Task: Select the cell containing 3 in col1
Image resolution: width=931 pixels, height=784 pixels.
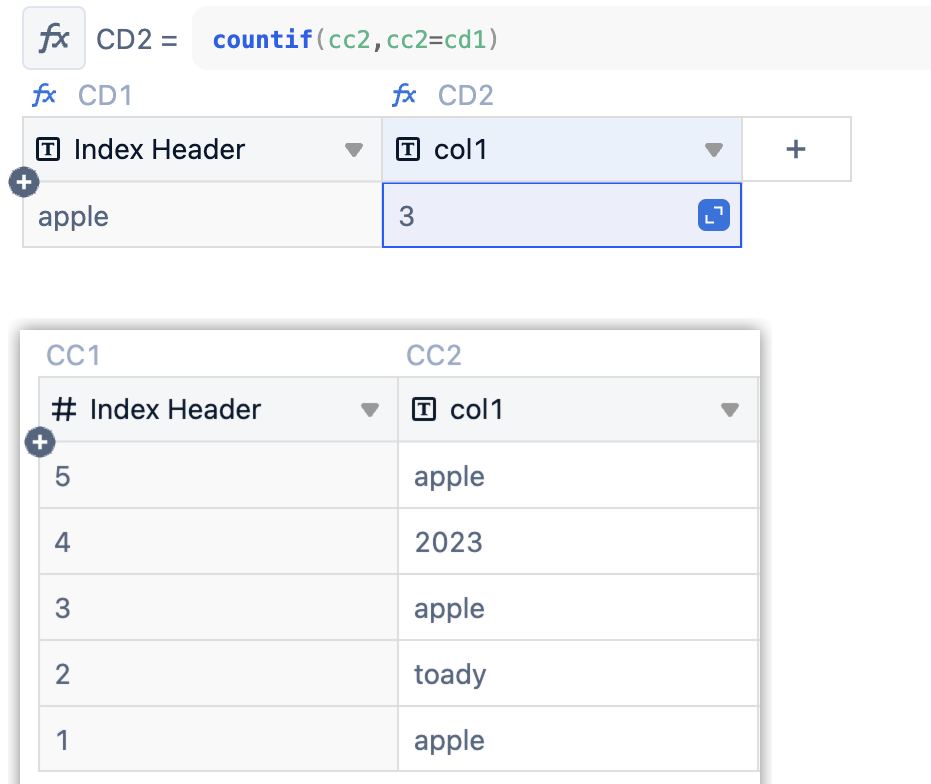Action: click(x=562, y=215)
